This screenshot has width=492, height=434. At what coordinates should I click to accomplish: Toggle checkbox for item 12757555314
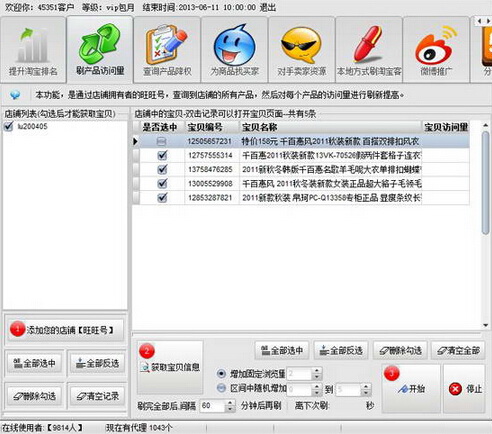[162, 155]
